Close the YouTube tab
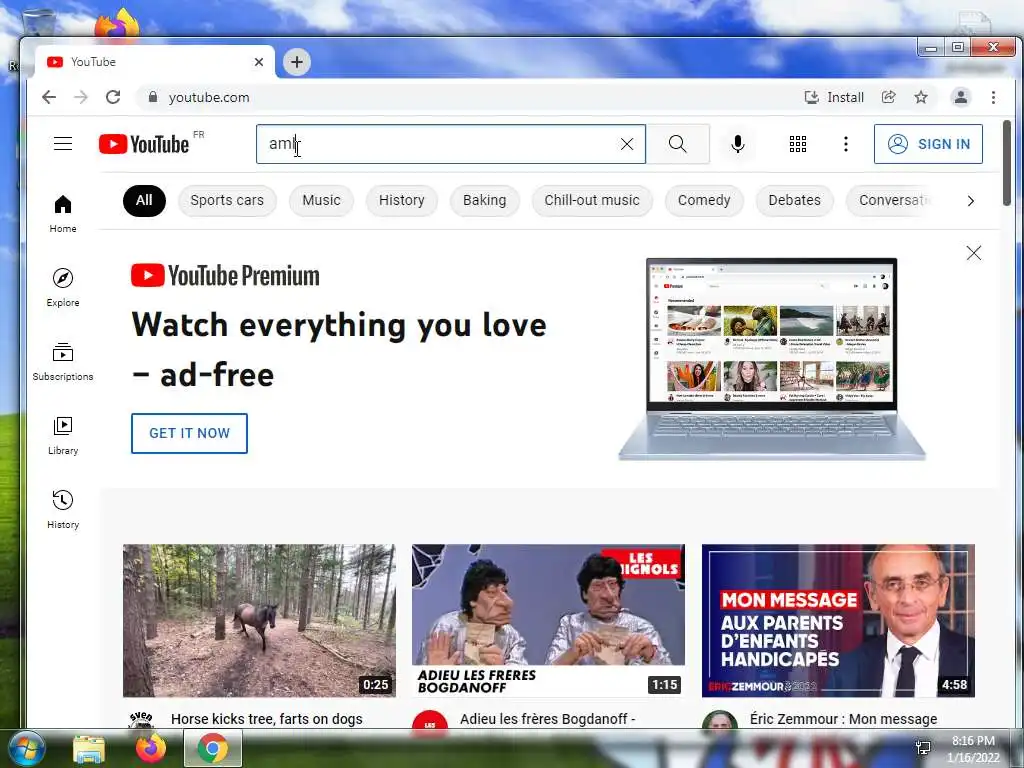Image resolution: width=1024 pixels, height=768 pixels. (x=259, y=62)
